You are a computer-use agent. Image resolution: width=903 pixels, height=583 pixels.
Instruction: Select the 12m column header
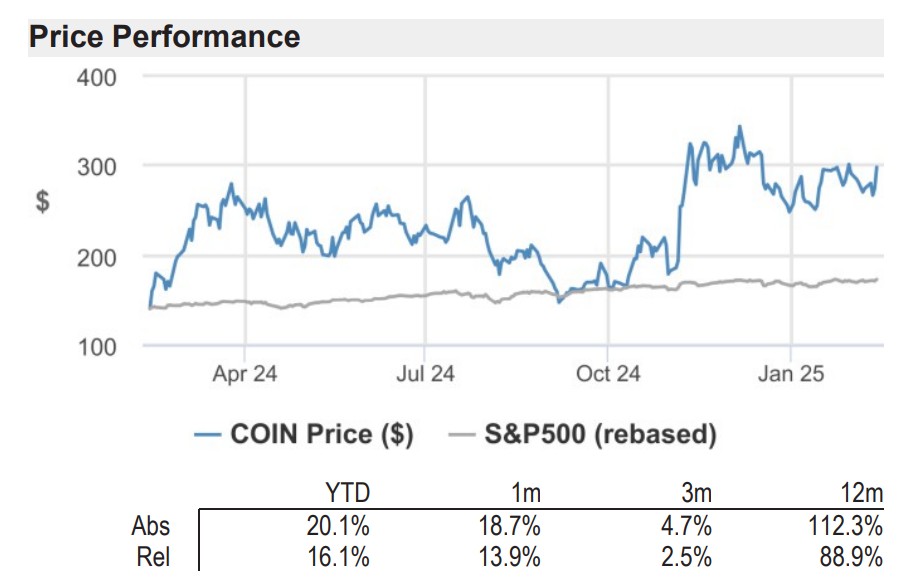coord(860,493)
